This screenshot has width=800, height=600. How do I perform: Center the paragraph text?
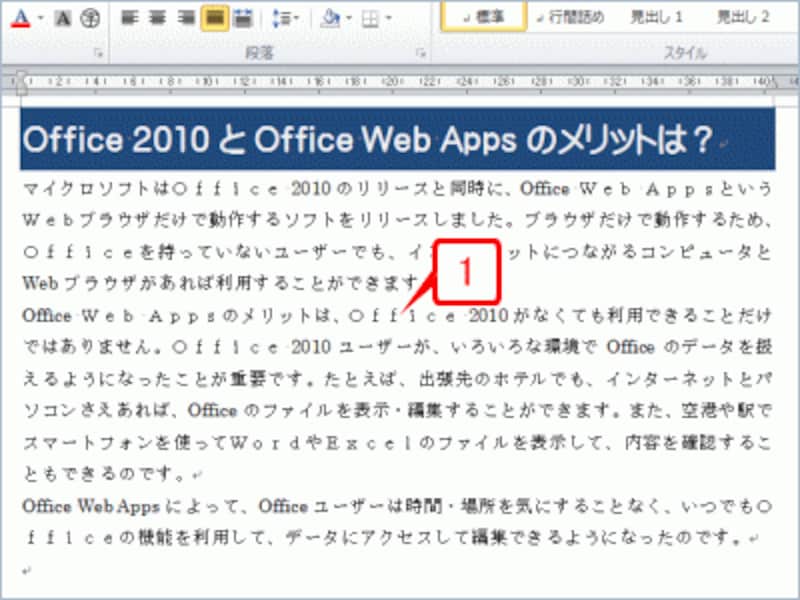coord(157,19)
